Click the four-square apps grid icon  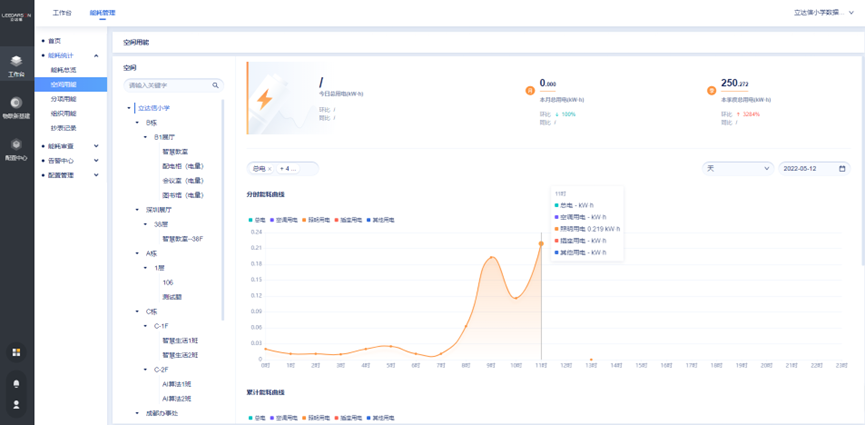[16, 352]
